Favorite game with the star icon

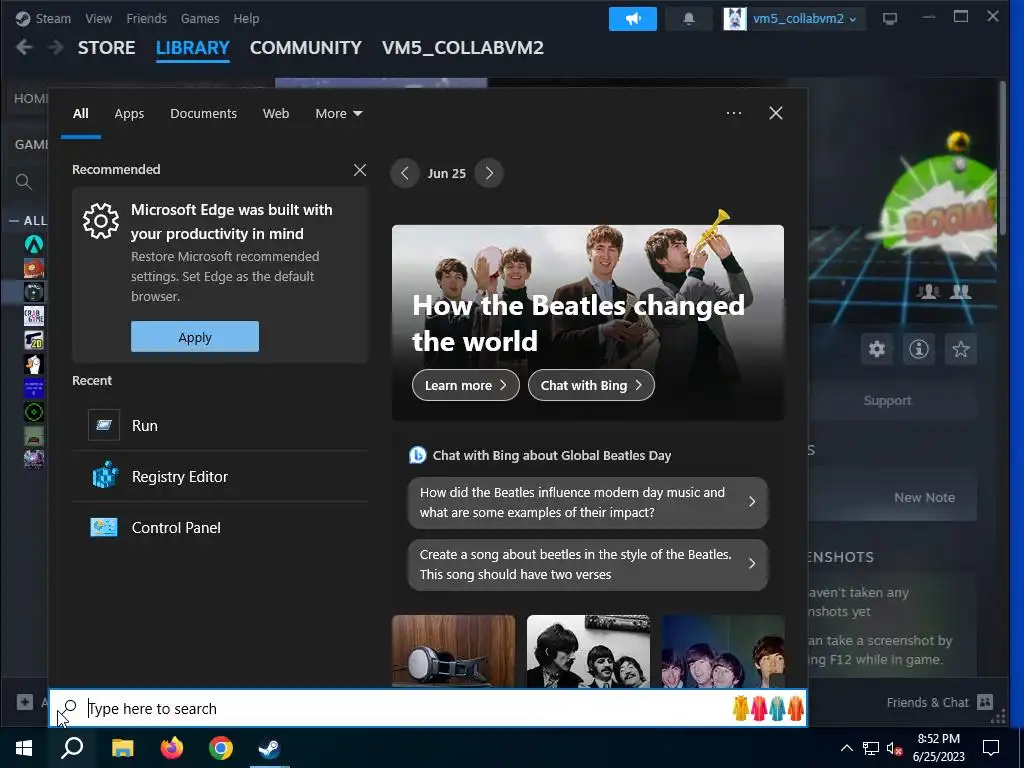(960, 349)
